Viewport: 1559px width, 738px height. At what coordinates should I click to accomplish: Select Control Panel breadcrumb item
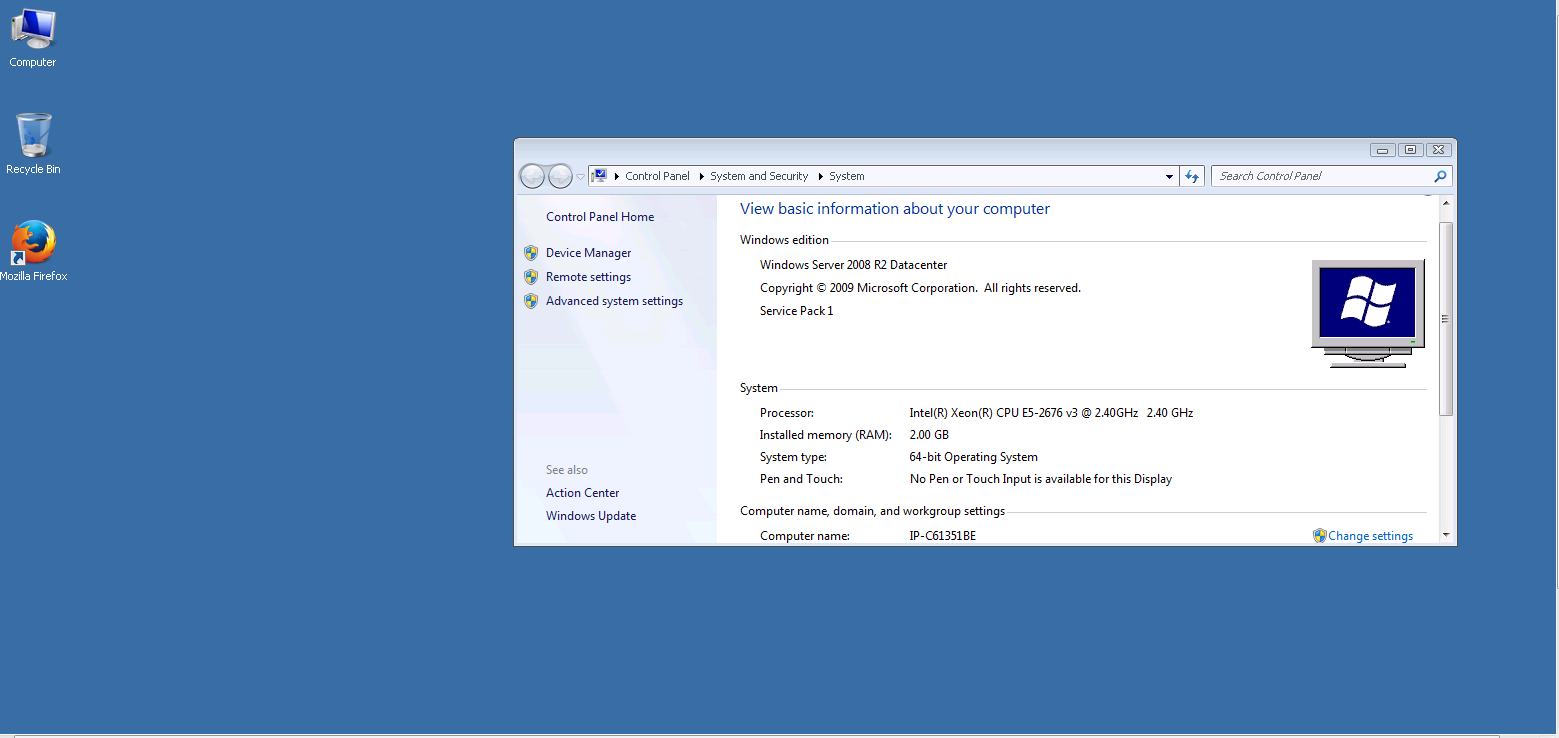(x=657, y=176)
